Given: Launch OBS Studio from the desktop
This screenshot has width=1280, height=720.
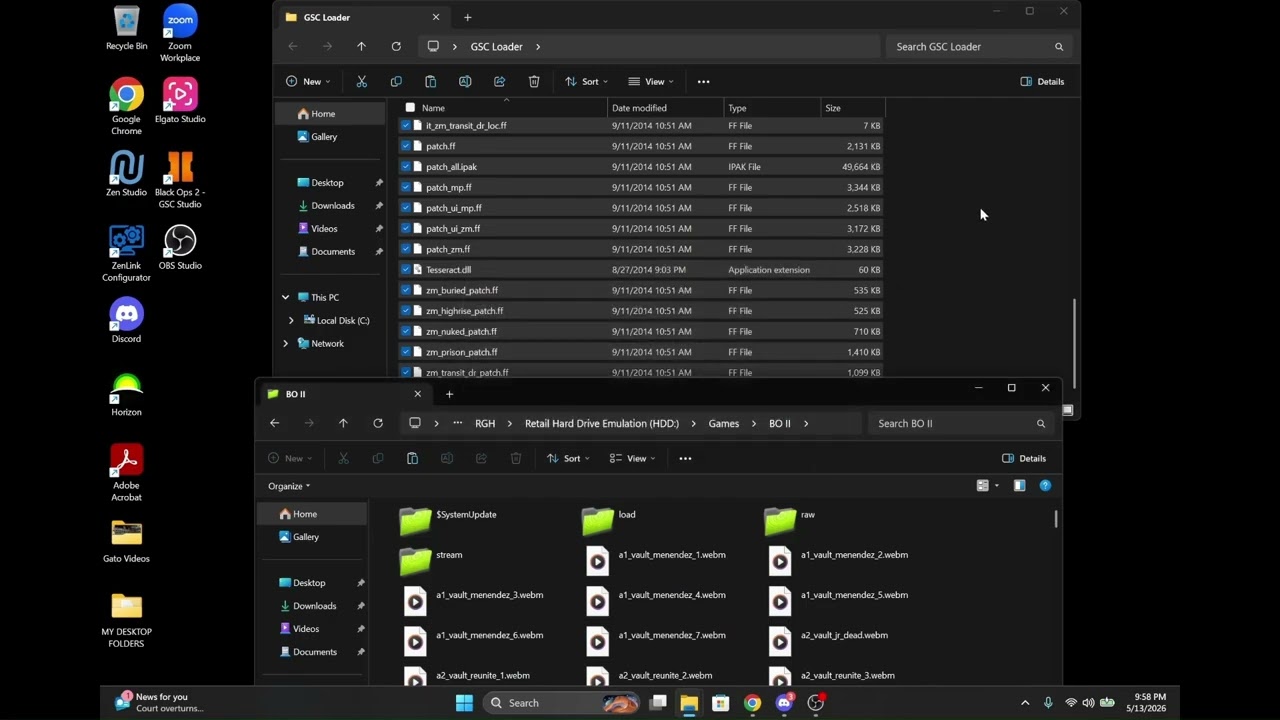Looking at the screenshot, I should 180,247.
